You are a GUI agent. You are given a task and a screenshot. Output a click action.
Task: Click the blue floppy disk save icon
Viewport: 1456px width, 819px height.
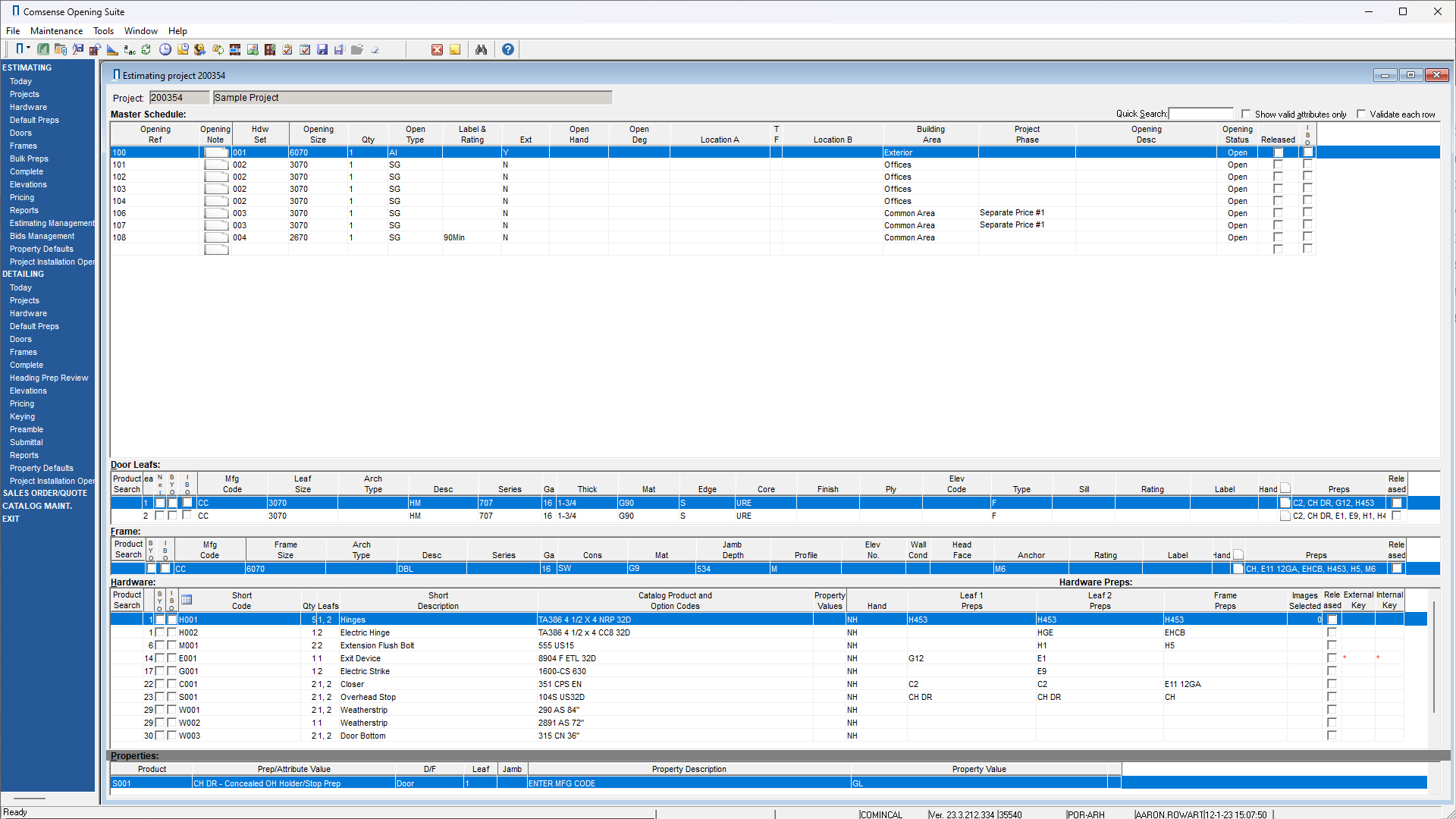(322, 50)
